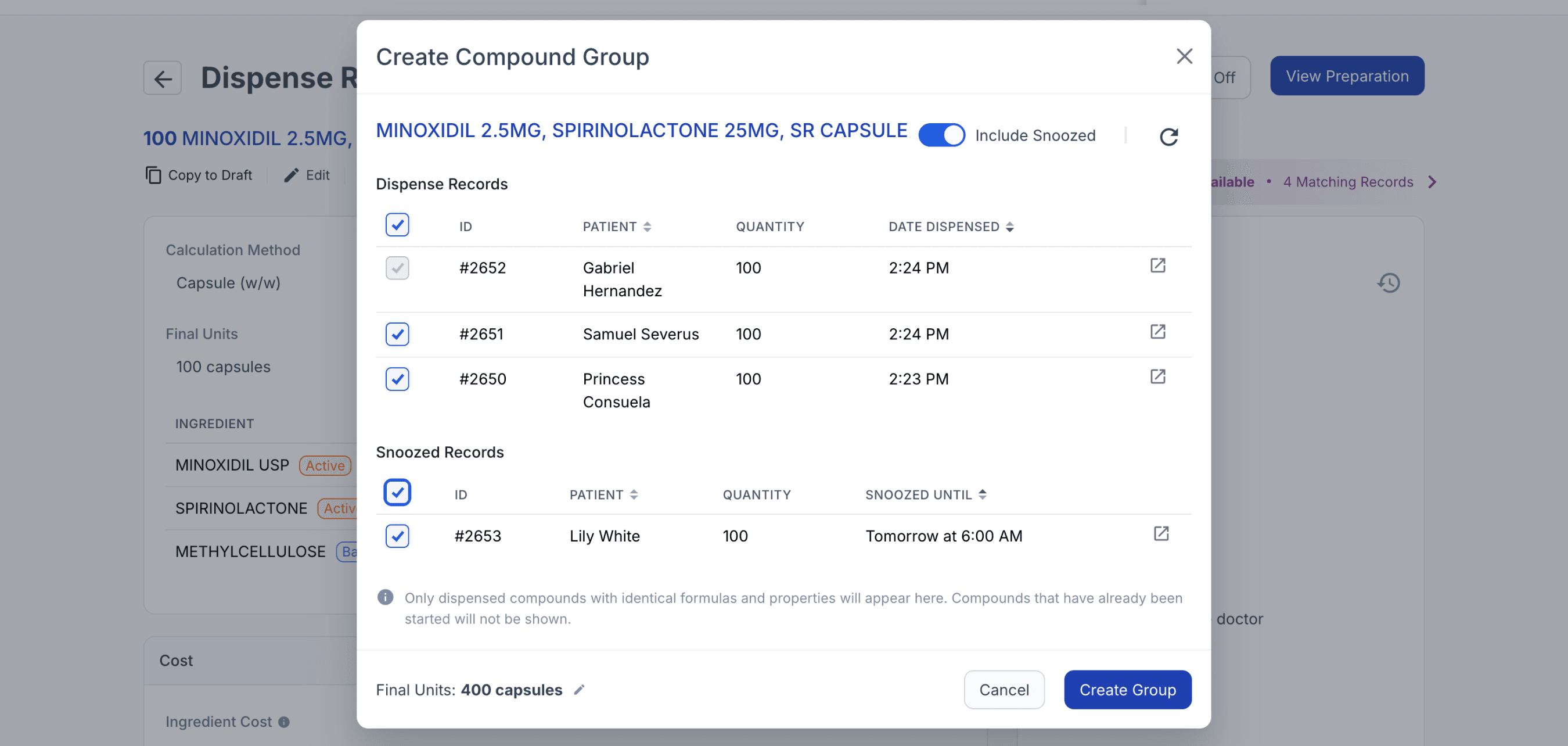The image size is (1568, 746).
Task: Toggle the disabled checkbox for #2652
Action: [397, 268]
